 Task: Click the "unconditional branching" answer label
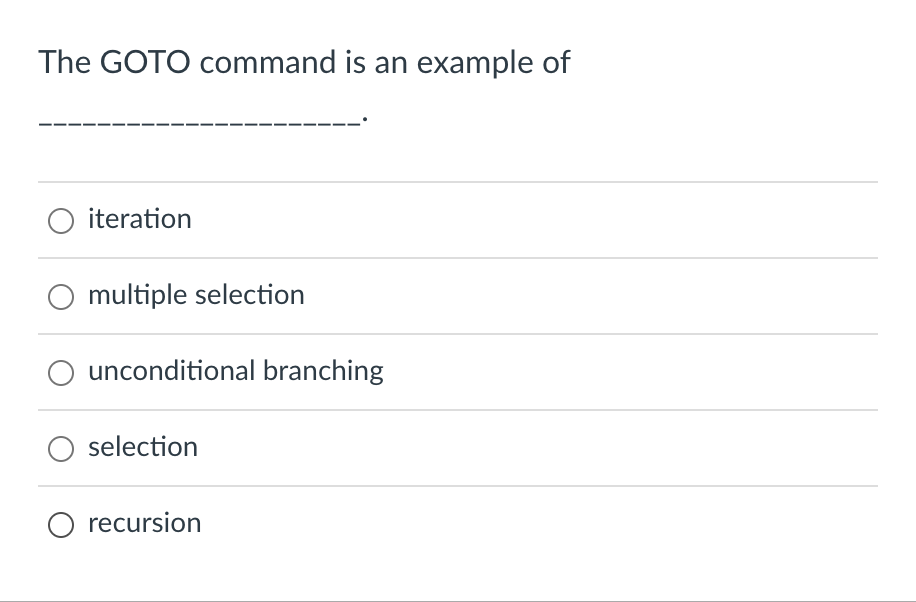(236, 371)
